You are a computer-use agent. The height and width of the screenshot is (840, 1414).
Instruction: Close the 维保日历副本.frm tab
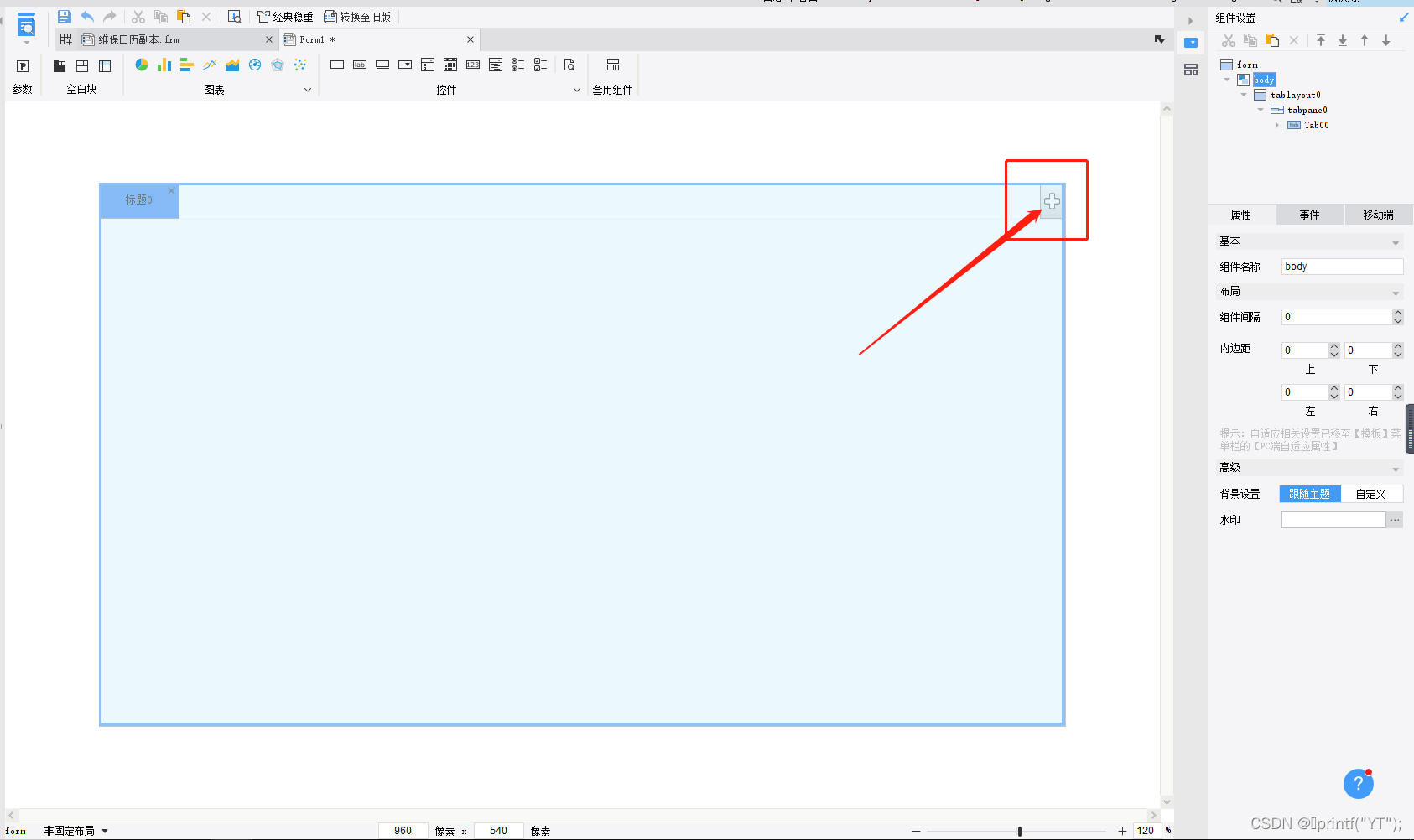click(269, 39)
